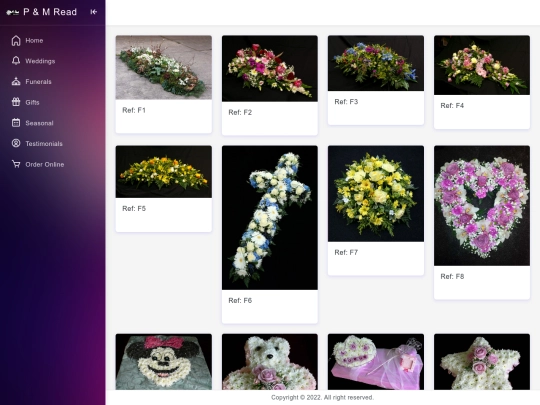Image resolution: width=540 pixels, height=405 pixels.
Task: Open the teddy bear floral tribute image
Action: (x=270, y=362)
